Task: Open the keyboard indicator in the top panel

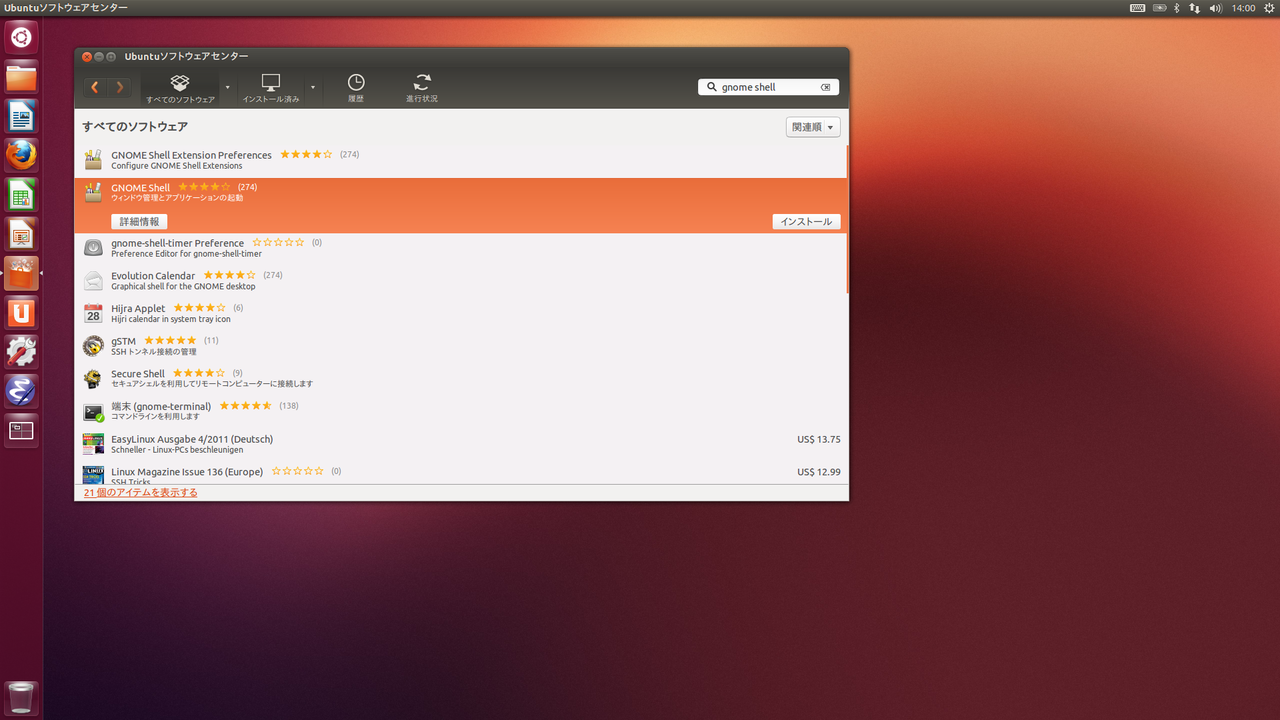Action: pyautogui.click(x=1138, y=8)
